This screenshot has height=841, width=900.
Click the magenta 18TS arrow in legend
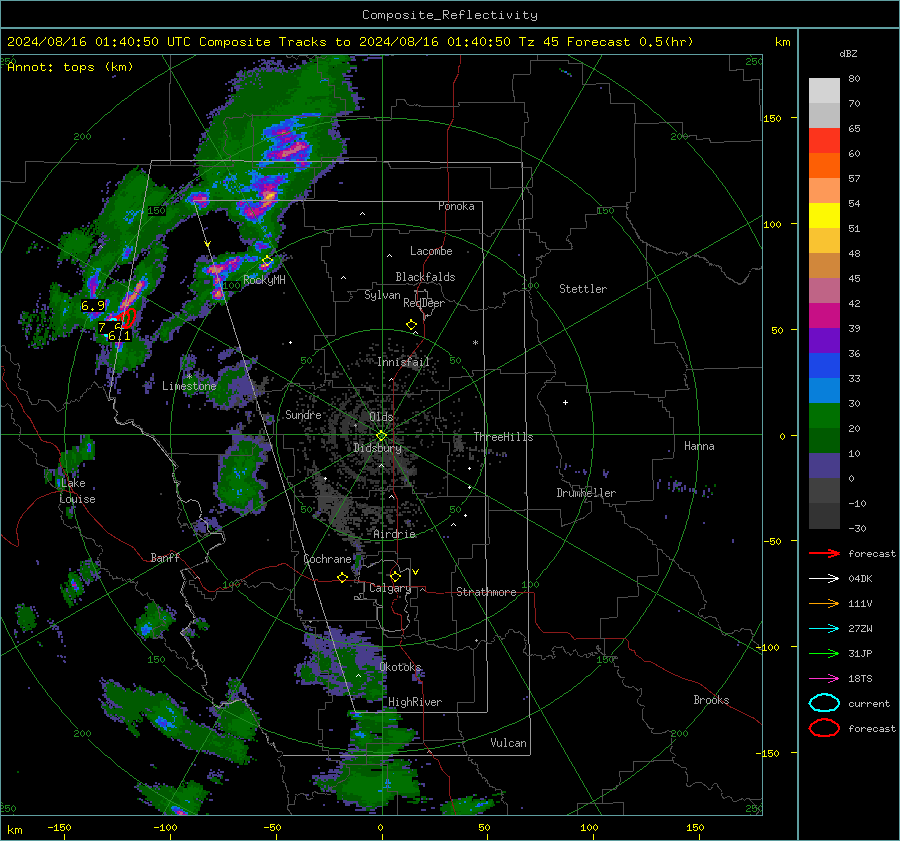tap(824, 679)
